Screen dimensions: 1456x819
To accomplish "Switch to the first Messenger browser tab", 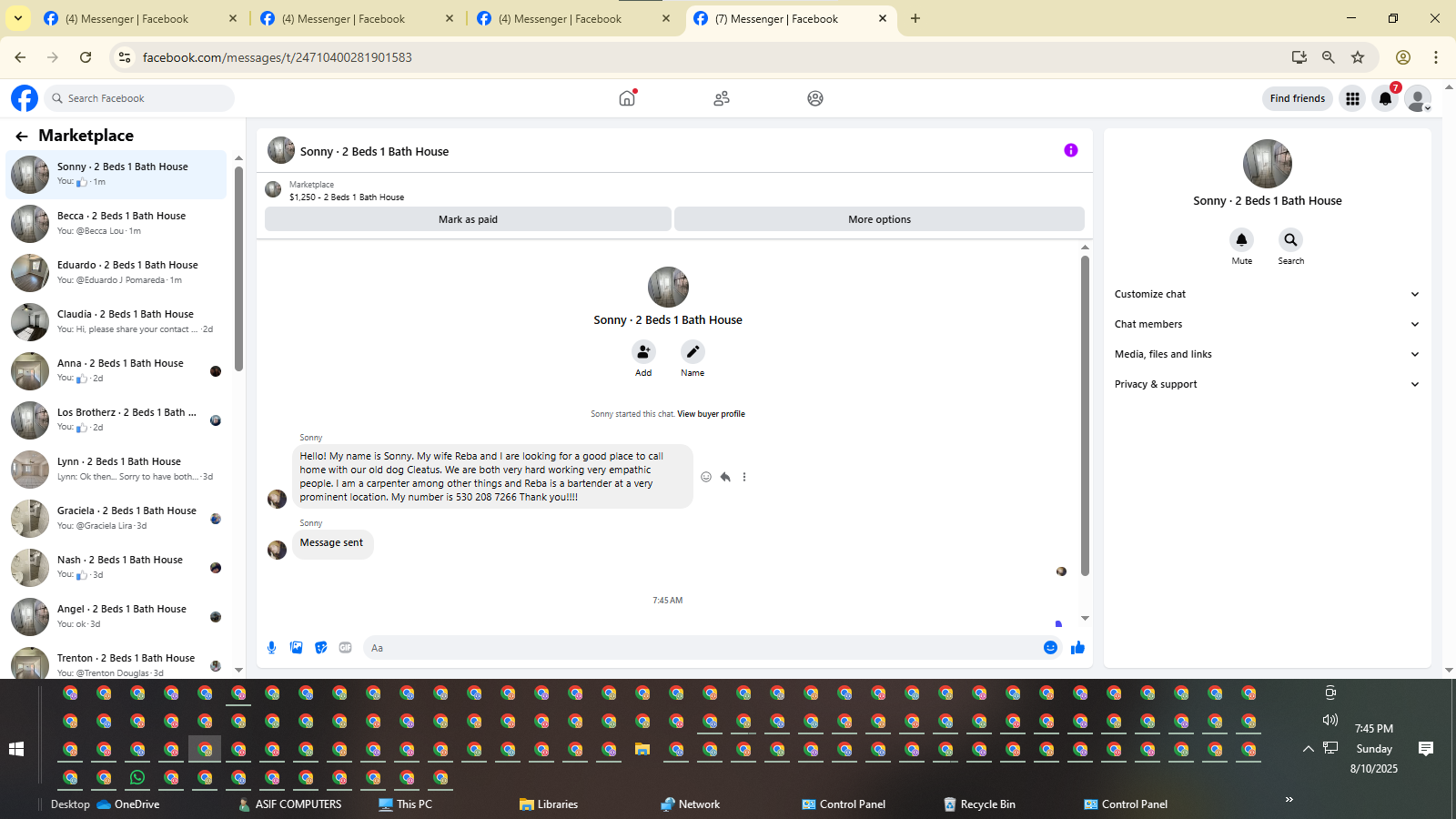I will tap(140, 18).
